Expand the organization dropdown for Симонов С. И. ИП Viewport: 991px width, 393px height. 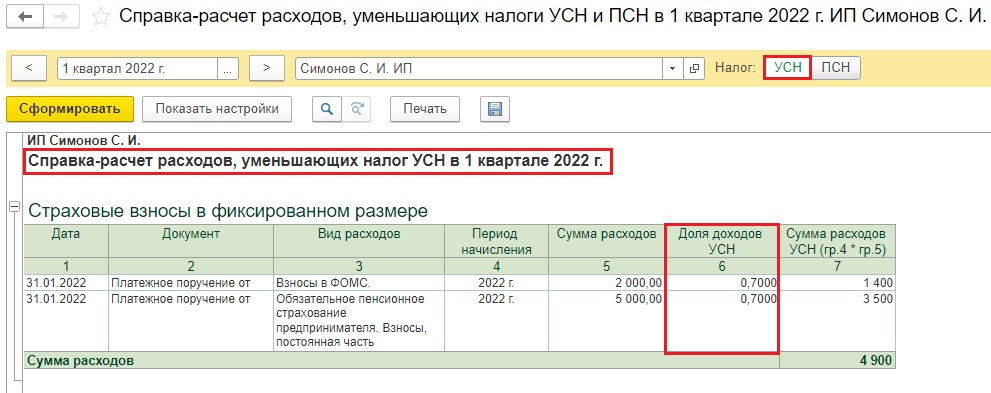[x=672, y=68]
